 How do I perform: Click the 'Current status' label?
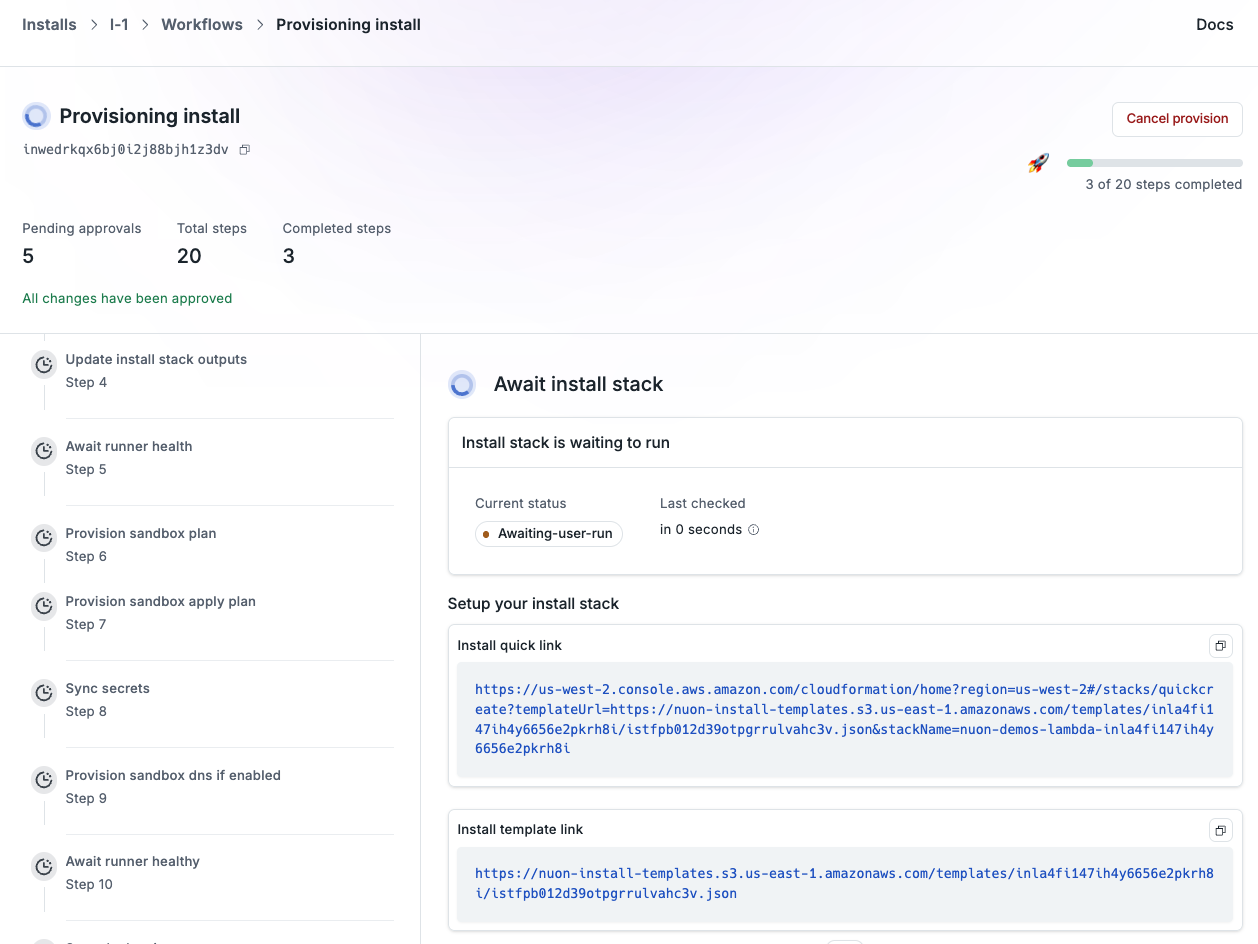coord(521,504)
